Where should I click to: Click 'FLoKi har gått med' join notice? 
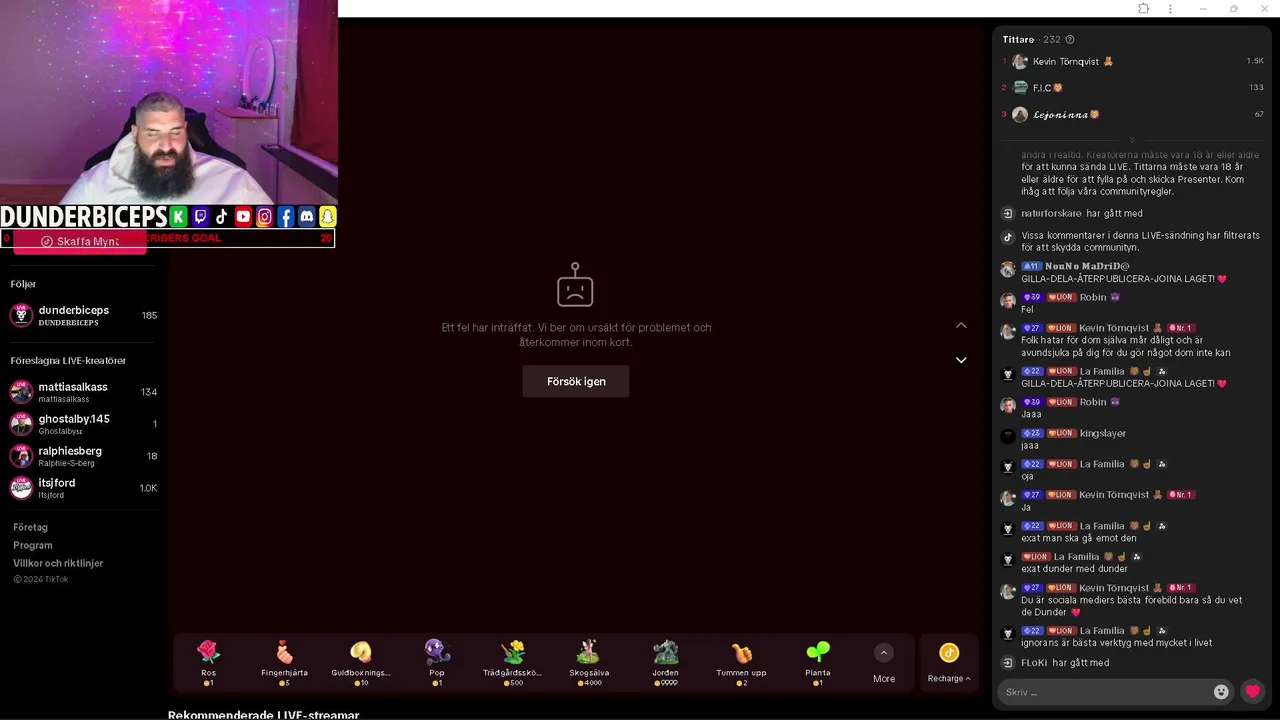pos(1065,663)
